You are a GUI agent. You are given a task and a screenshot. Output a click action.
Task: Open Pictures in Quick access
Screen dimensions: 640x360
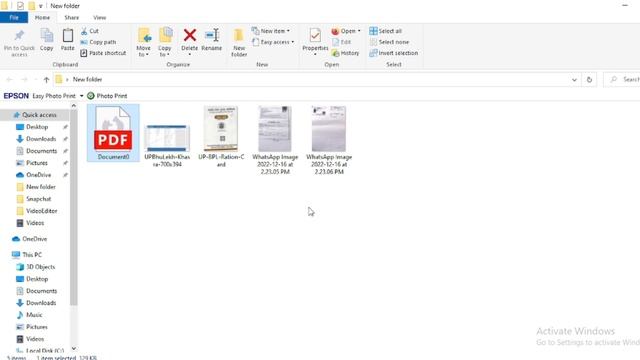pos(37,163)
